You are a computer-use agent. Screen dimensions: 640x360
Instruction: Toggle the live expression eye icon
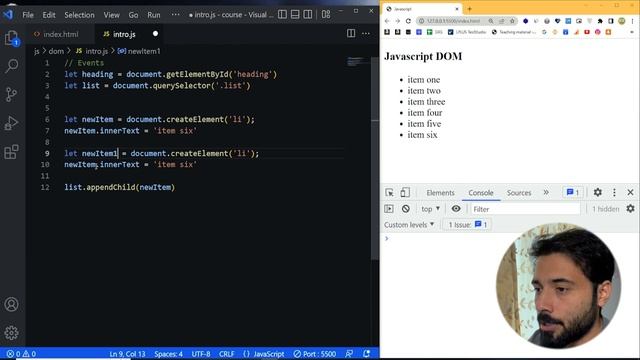[456, 209]
